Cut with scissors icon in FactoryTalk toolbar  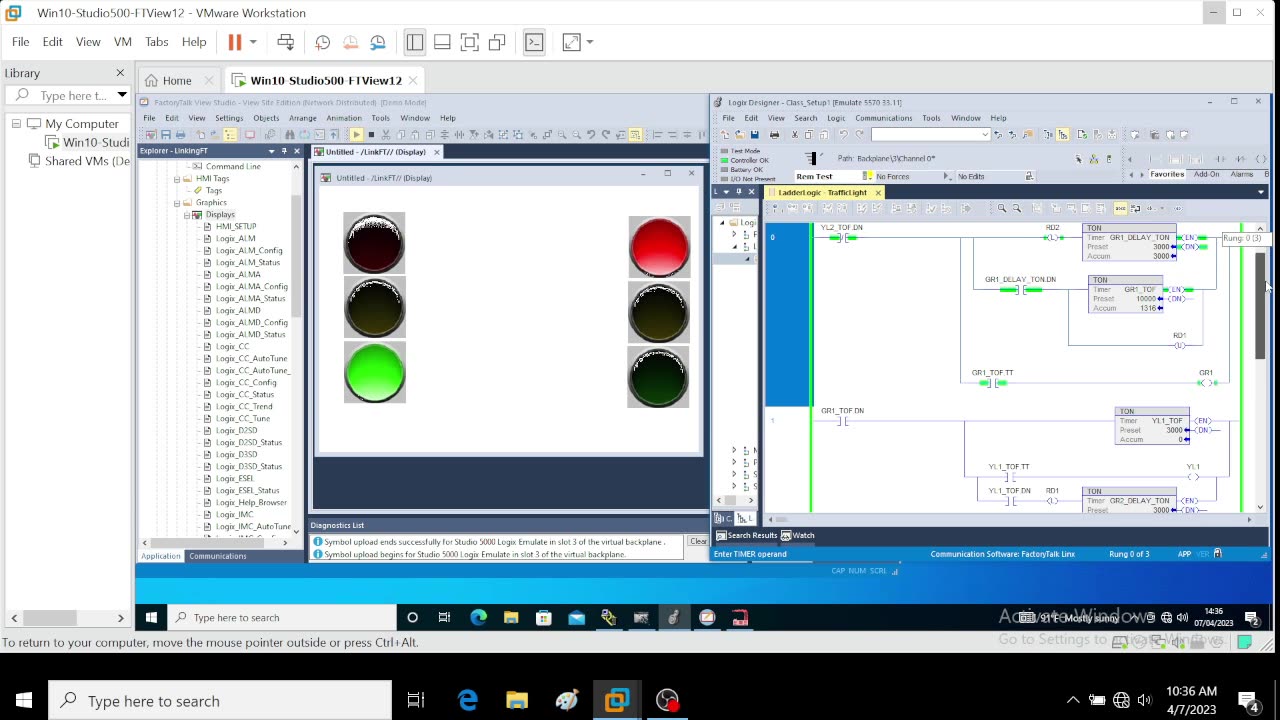(385, 134)
